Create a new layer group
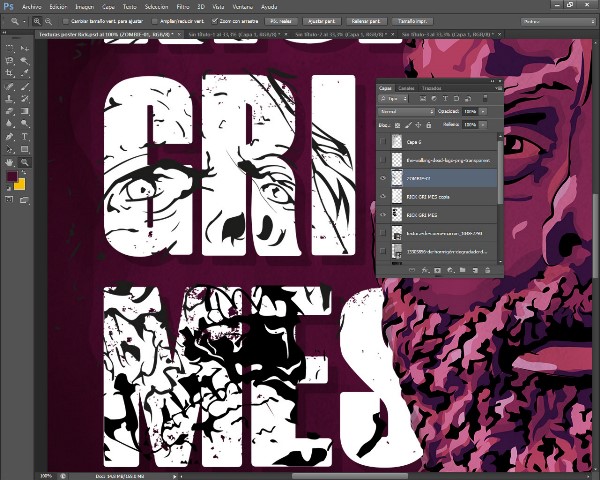The image size is (600, 480). pos(463,270)
